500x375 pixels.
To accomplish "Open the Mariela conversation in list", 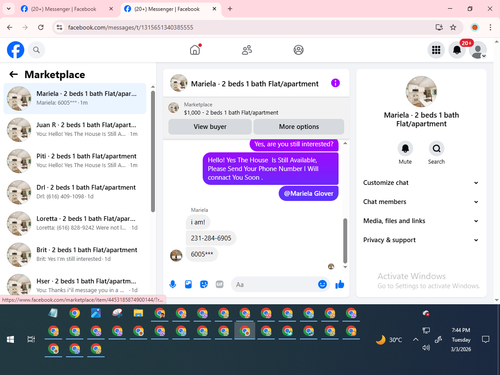I will (75, 98).
